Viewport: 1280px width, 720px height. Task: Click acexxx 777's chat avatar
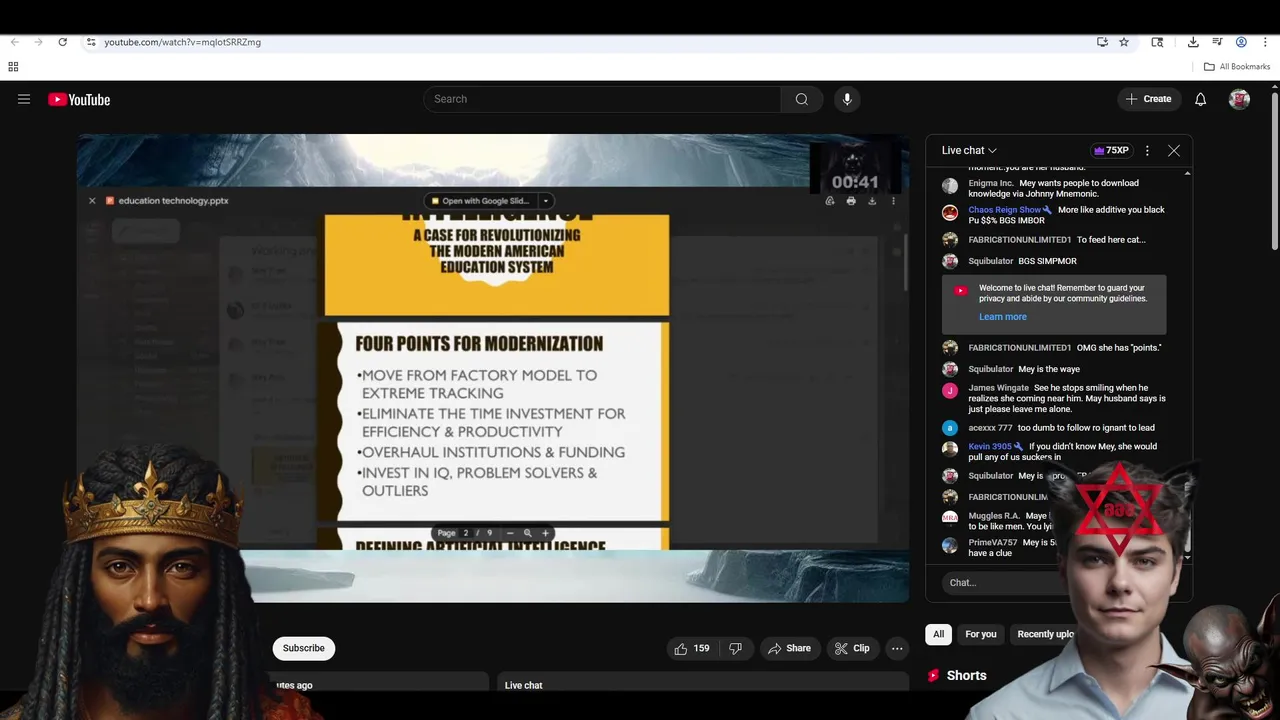click(950, 428)
